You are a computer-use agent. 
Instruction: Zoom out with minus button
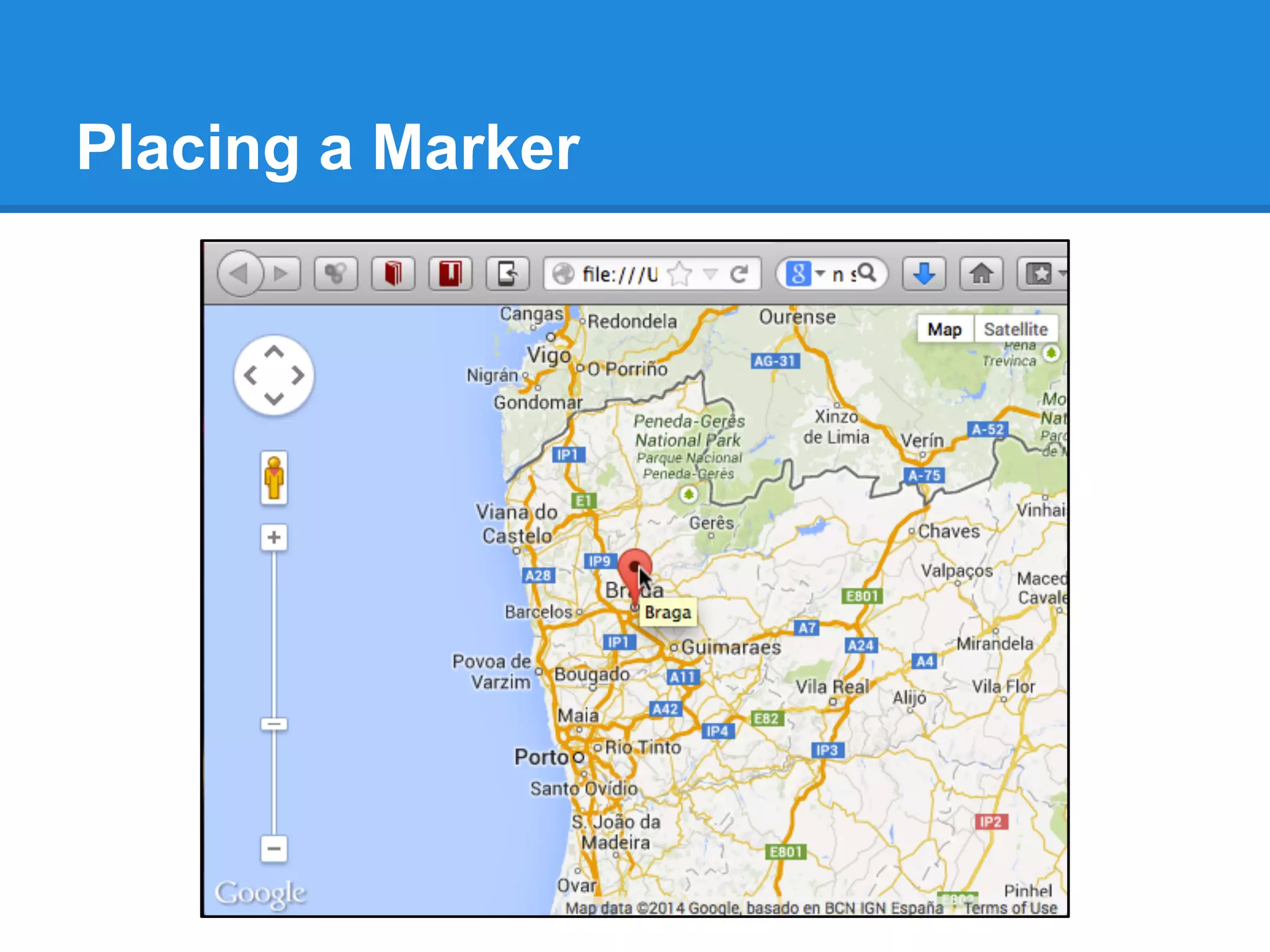274,848
